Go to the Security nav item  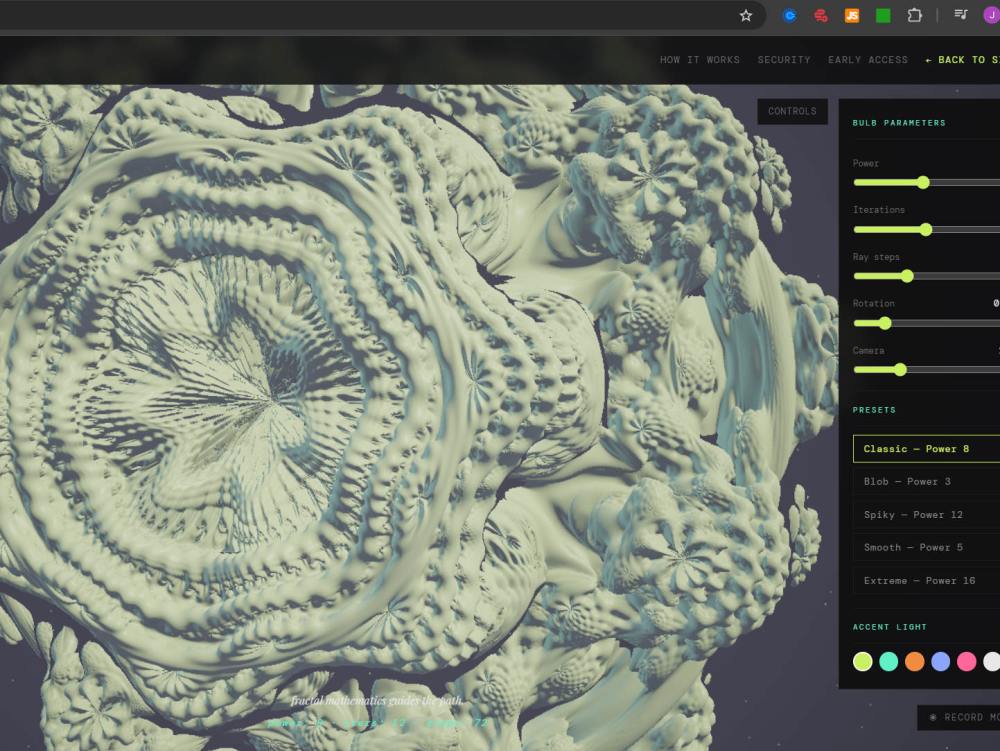point(784,59)
